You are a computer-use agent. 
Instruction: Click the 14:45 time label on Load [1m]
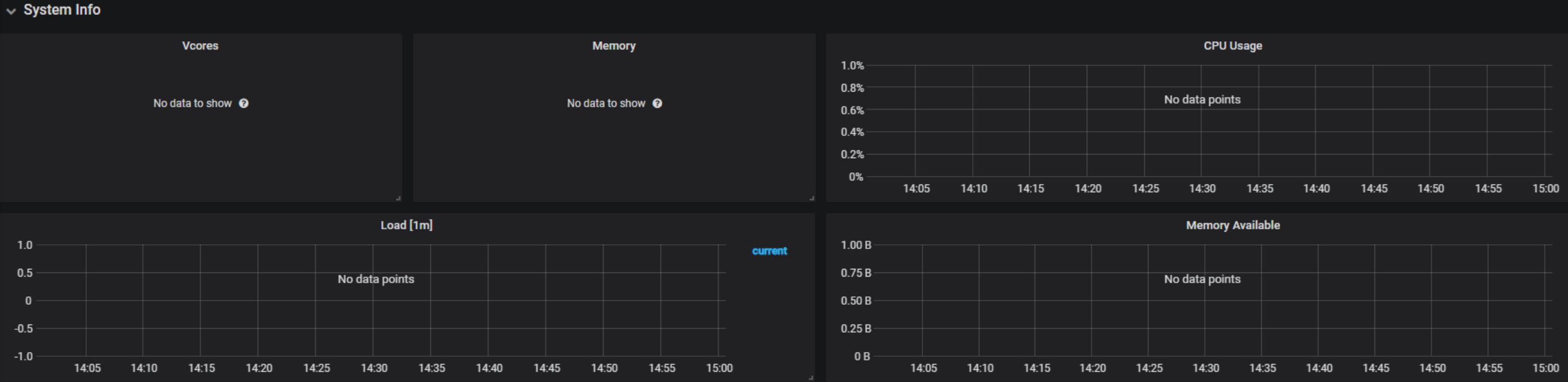click(x=547, y=368)
